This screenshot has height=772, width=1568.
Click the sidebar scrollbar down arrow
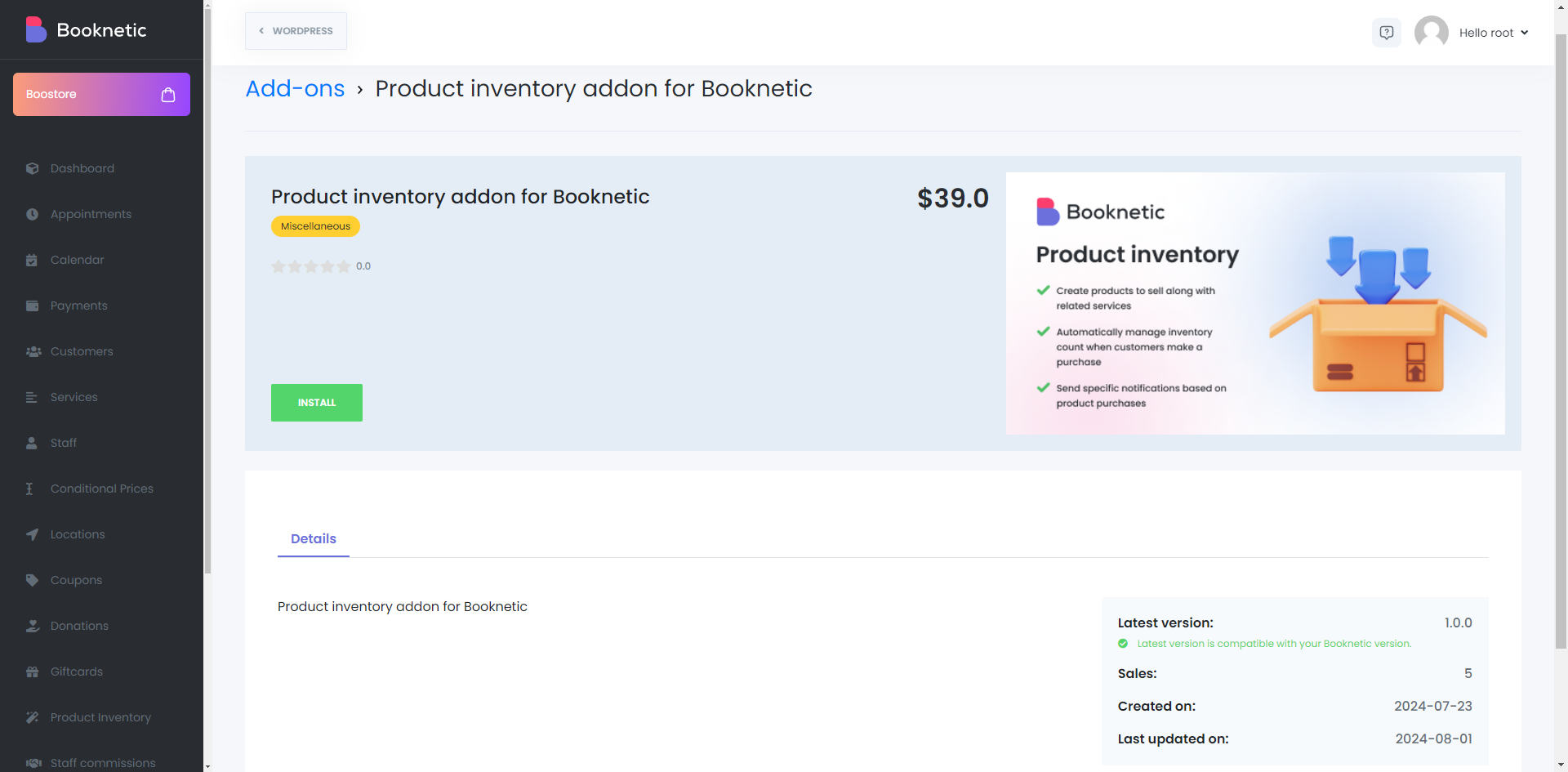[207, 766]
